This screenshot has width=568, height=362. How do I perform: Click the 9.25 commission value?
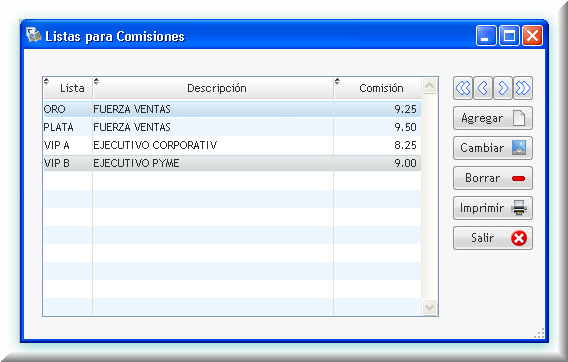pyautogui.click(x=405, y=109)
